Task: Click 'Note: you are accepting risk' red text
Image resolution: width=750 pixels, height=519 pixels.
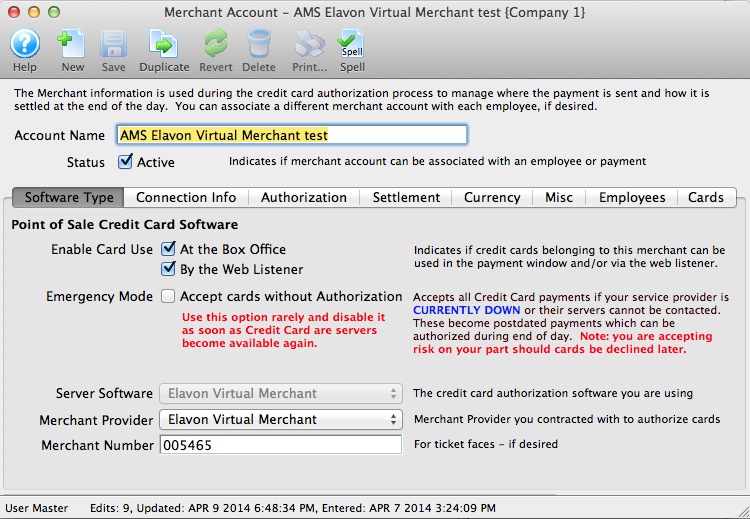Action: coord(563,342)
